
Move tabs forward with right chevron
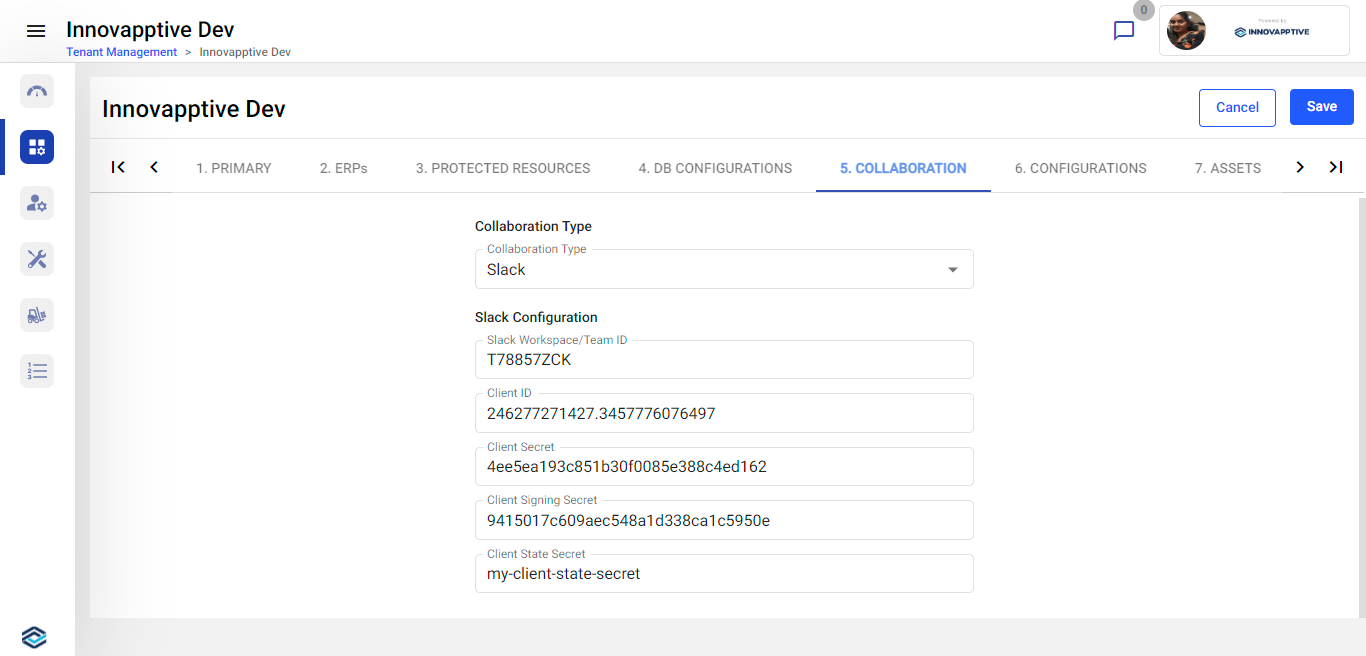[x=1300, y=167]
